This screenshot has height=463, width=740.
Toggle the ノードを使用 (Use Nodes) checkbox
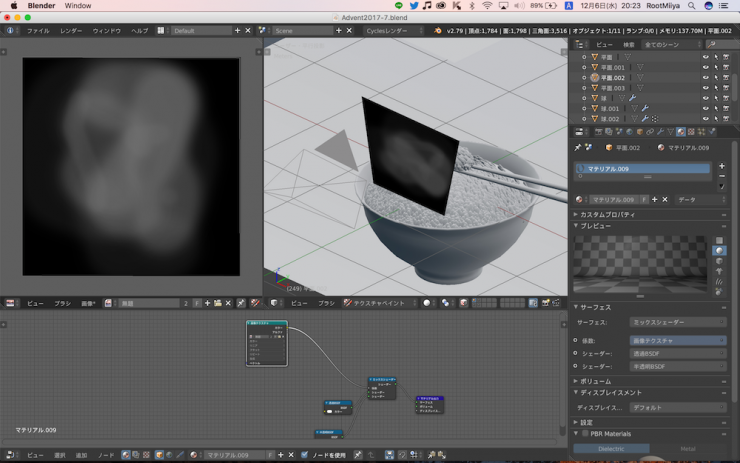point(304,455)
